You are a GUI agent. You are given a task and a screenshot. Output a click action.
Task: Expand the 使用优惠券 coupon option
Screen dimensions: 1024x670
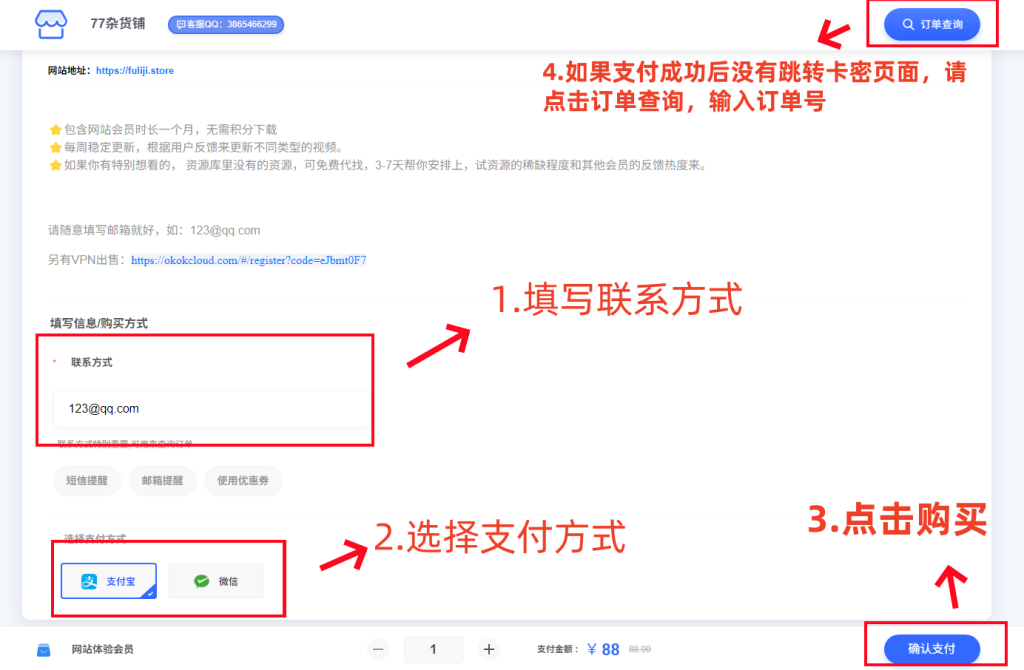[x=243, y=481]
